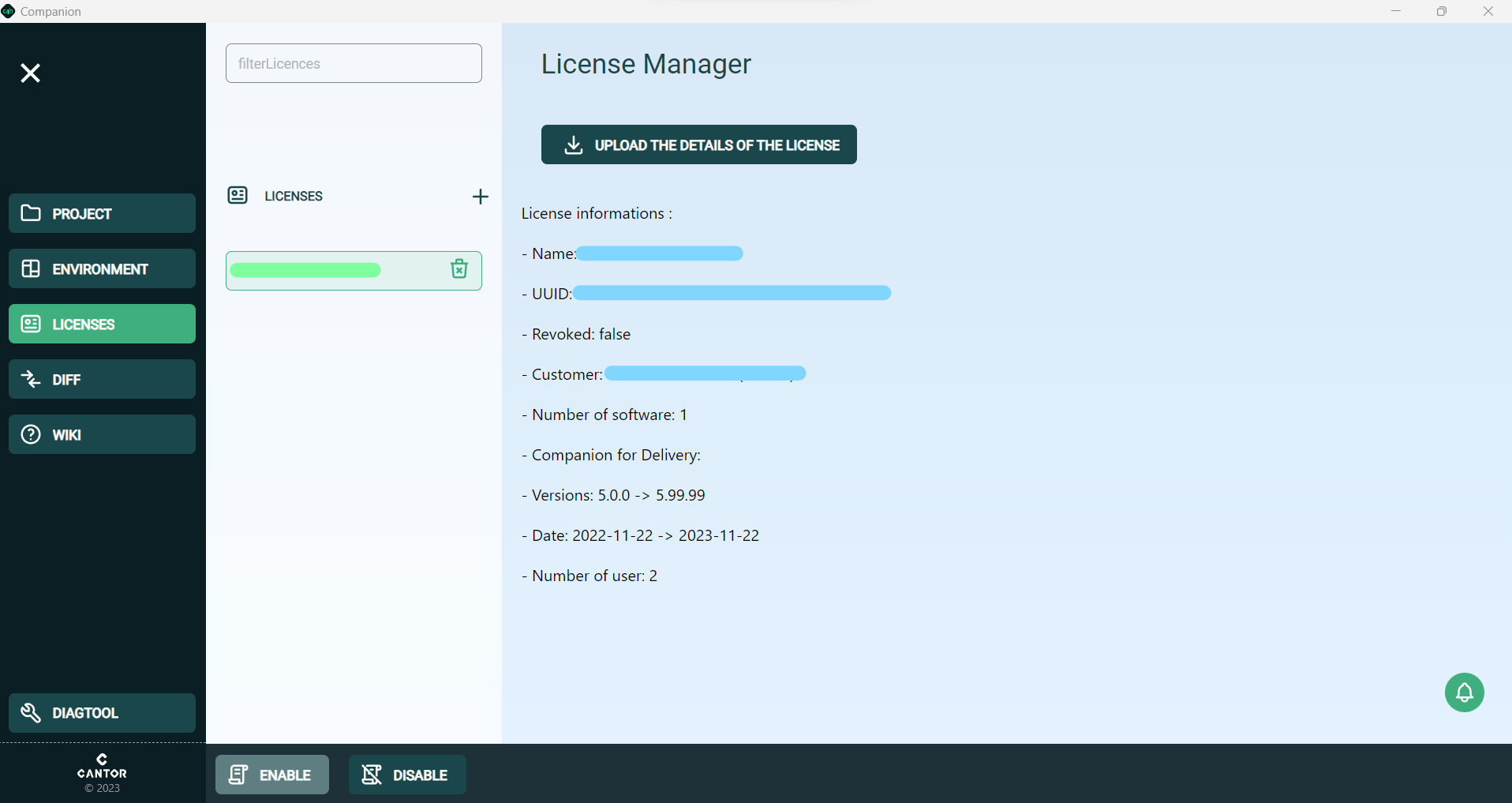Open the Wiki section
The height and width of the screenshot is (803, 1512).
102,434
